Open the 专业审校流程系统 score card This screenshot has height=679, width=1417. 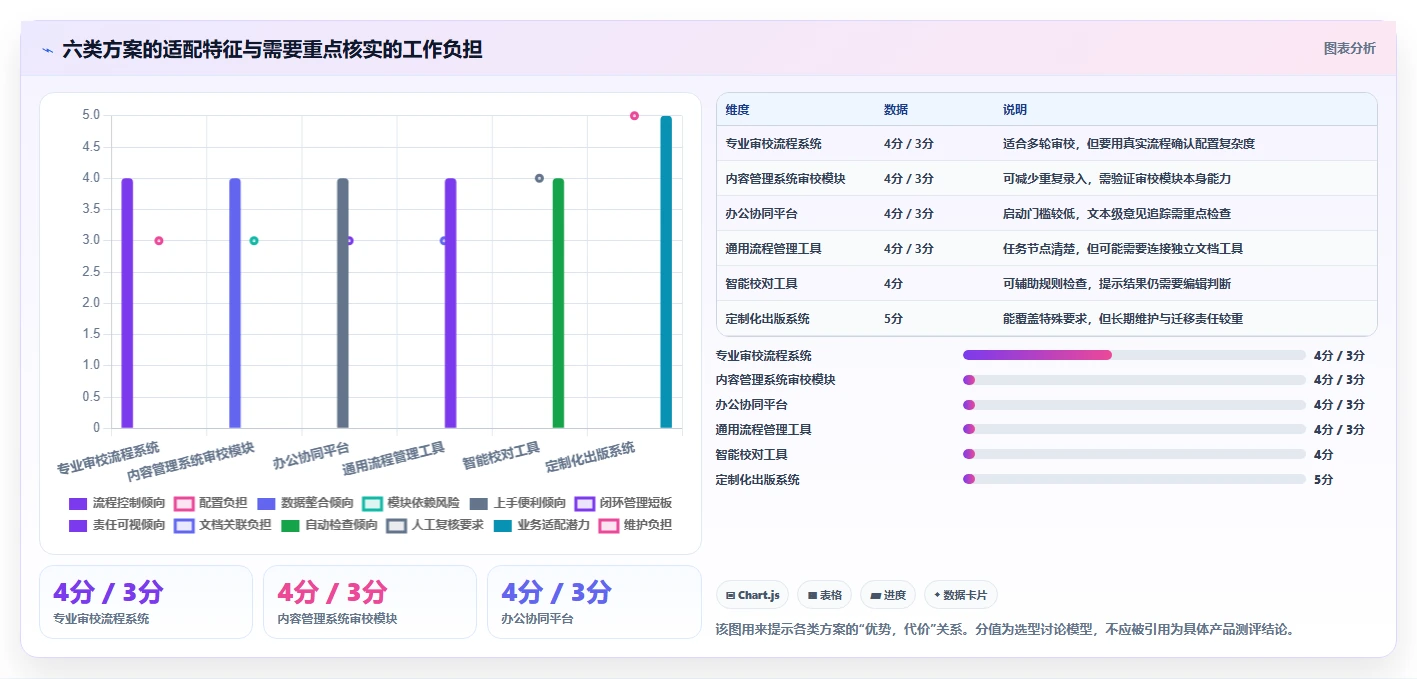click(x=146, y=602)
